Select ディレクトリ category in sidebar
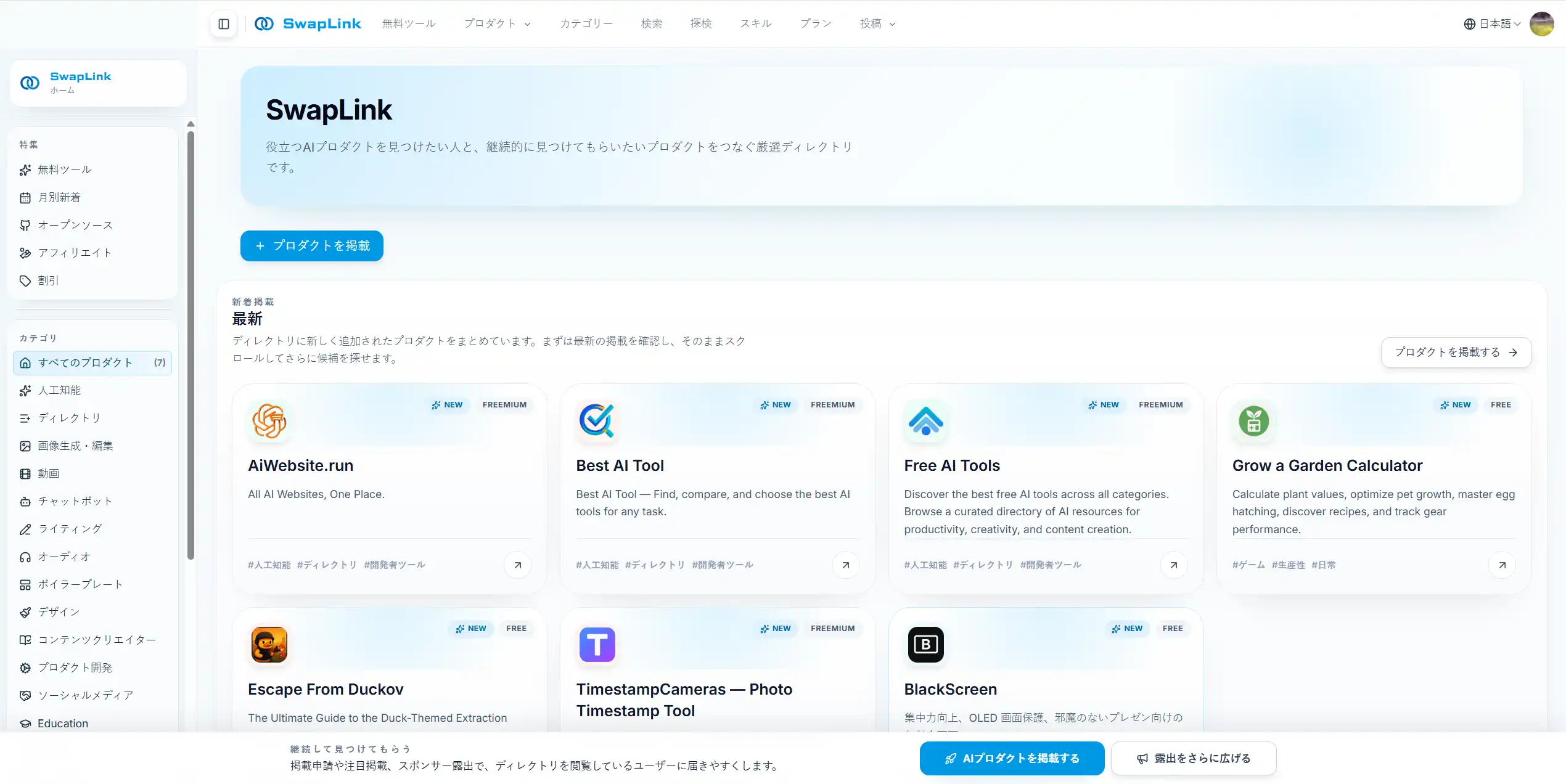This screenshot has width=1566, height=784. (92, 418)
